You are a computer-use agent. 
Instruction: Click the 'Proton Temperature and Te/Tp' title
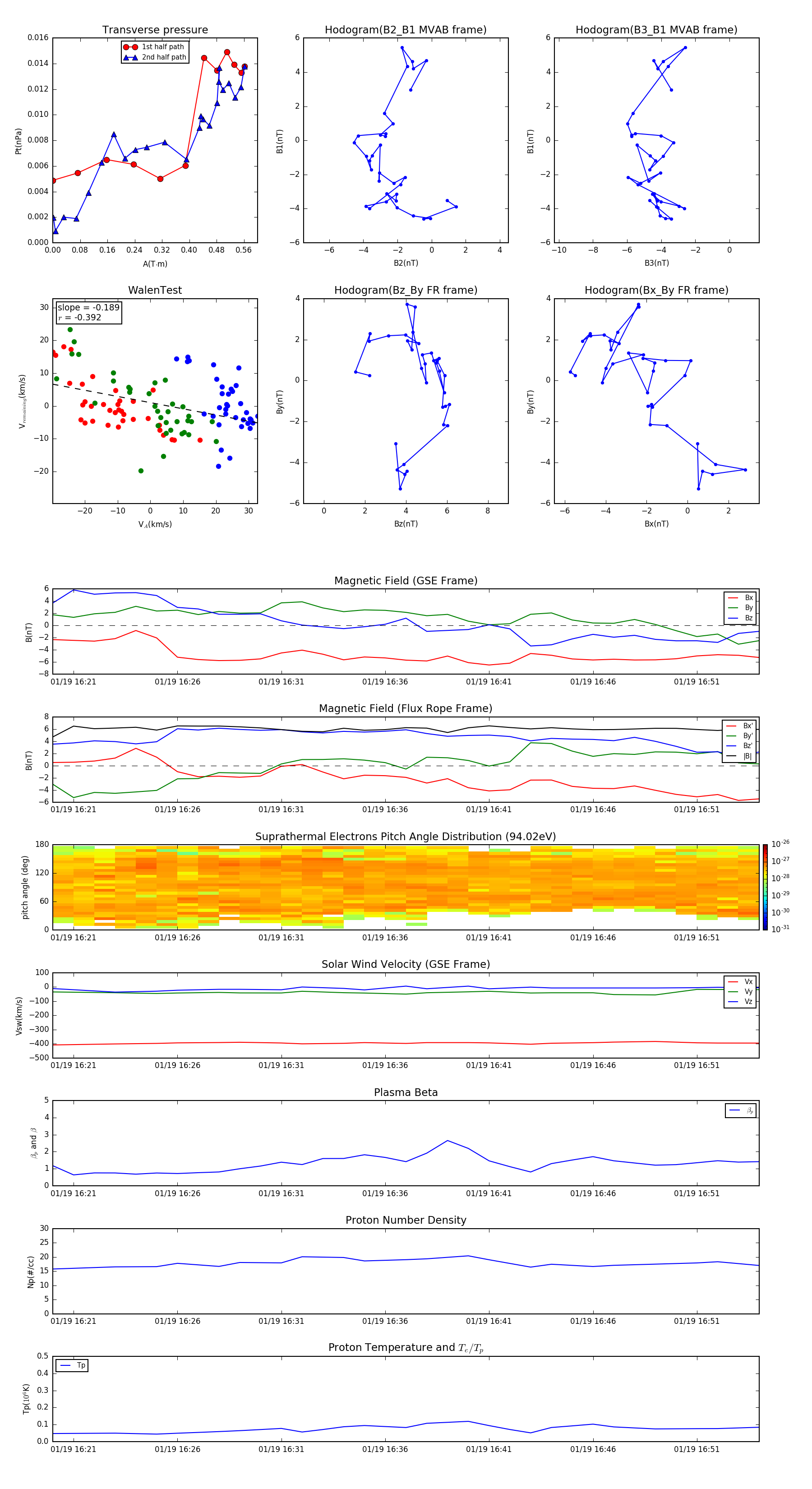(x=406, y=1348)
